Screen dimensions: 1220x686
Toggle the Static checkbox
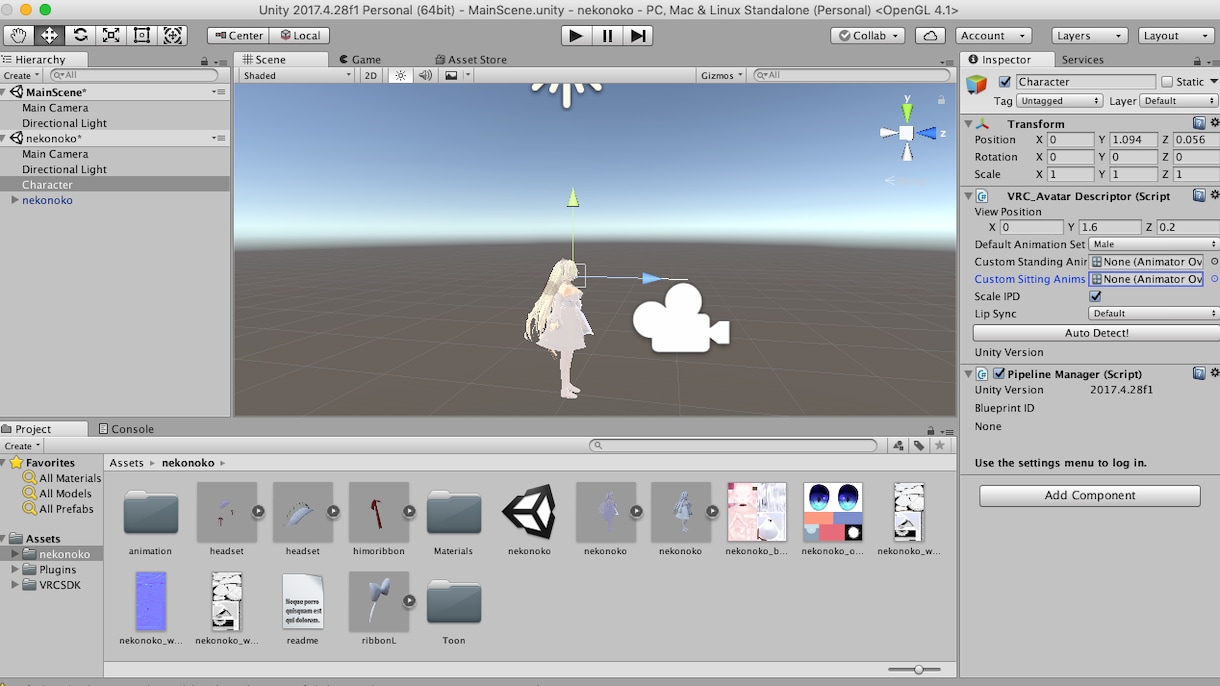1167,82
